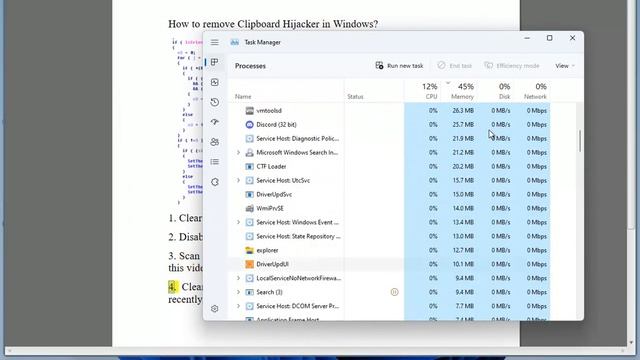
Task: Open the Details sidebar icon
Action: pyautogui.click(x=215, y=162)
